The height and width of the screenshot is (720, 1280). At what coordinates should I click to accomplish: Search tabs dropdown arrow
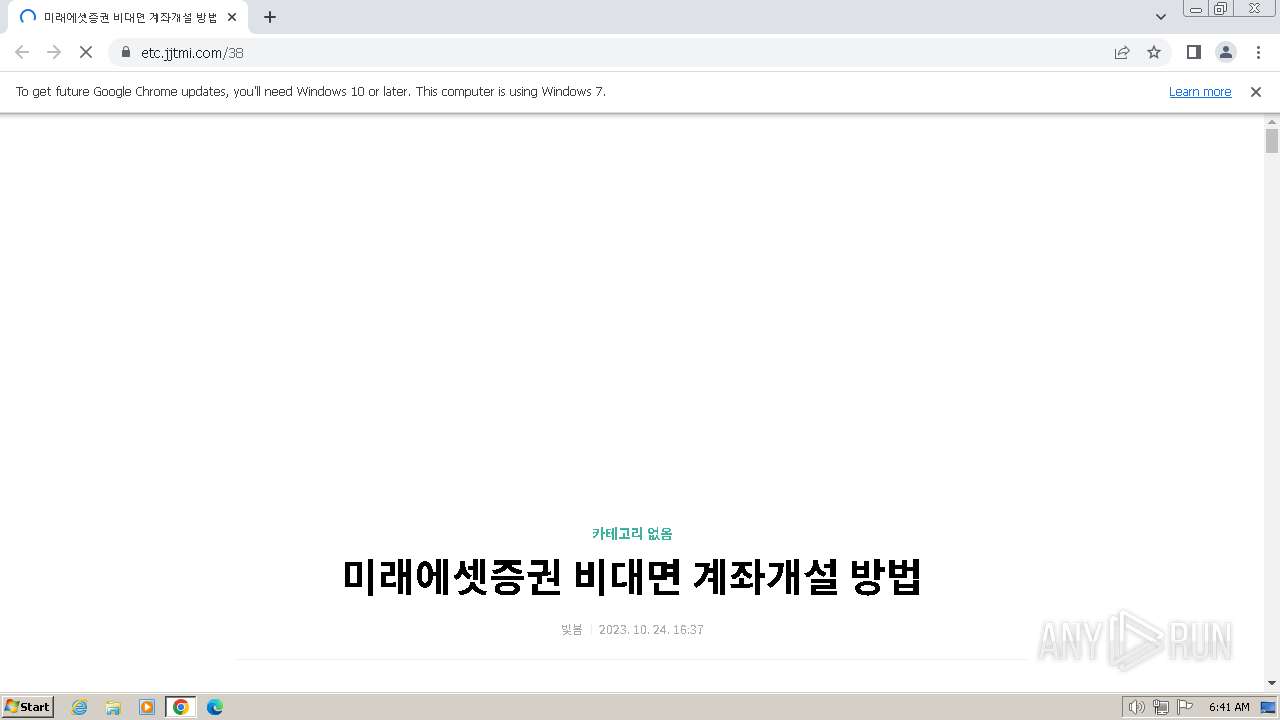tap(1161, 17)
